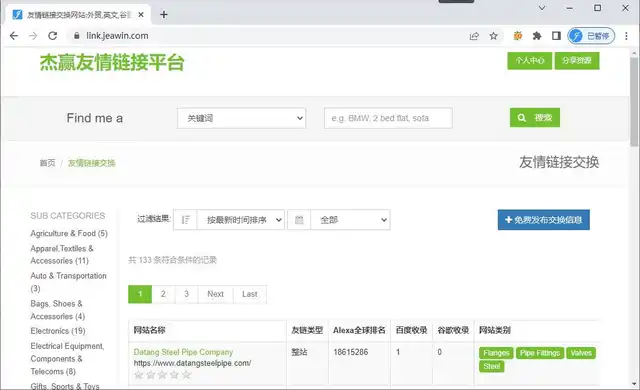Toggle the browser side panel icon
Screen dimensions: 640x390
pos(556,36)
